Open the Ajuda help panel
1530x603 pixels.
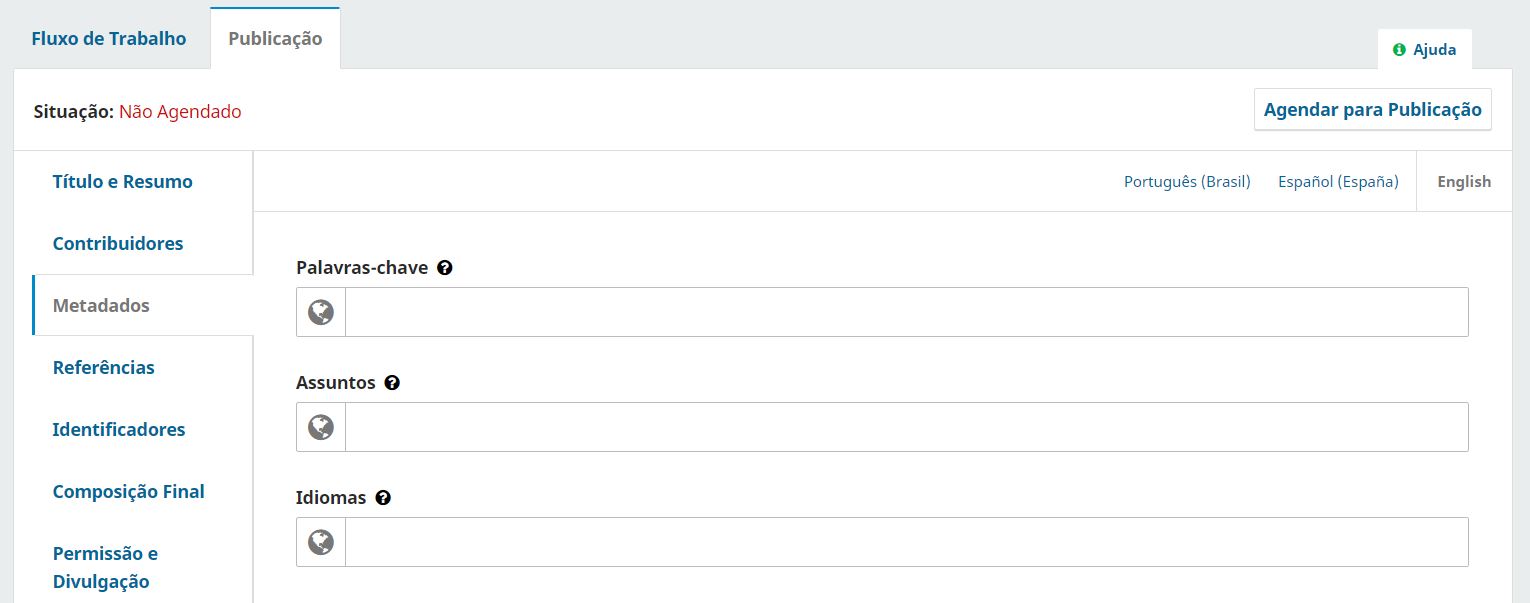(x=1425, y=49)
